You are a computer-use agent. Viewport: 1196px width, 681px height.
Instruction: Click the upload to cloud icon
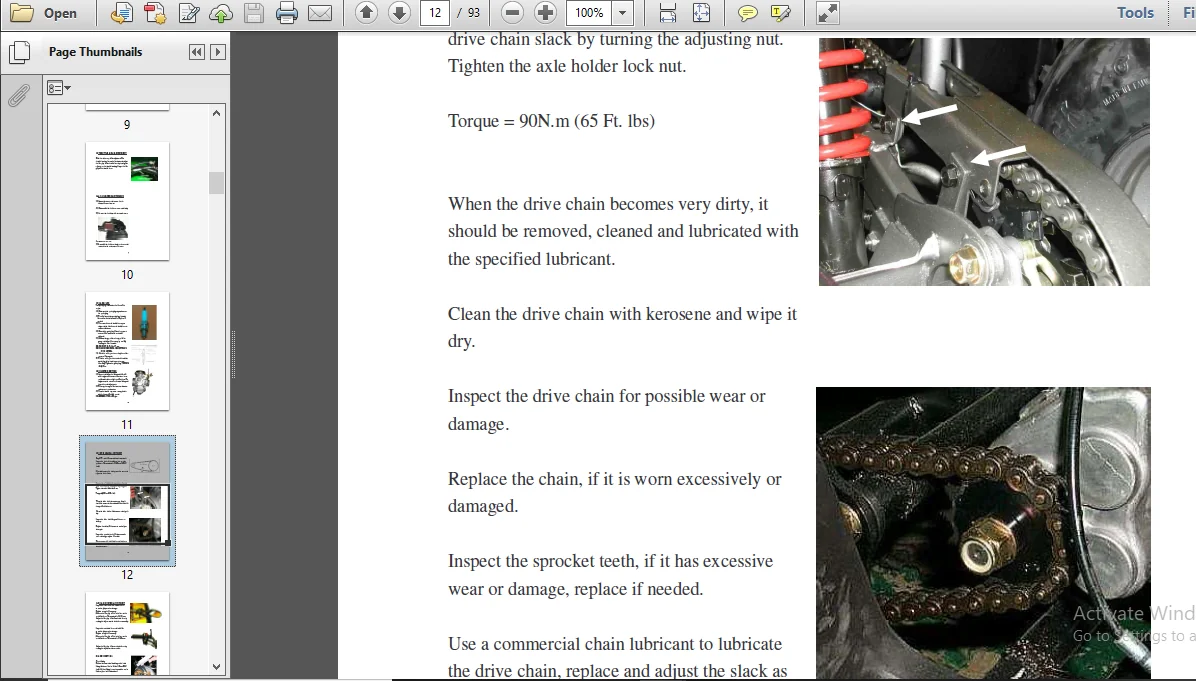(221, 13)
